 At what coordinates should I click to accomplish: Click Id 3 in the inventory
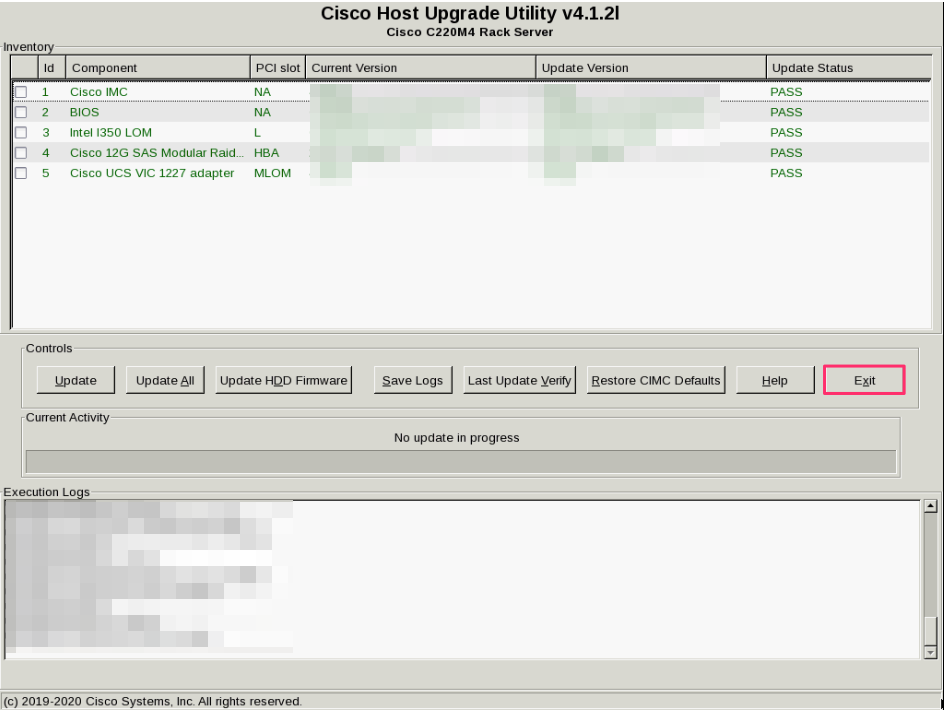pos(46,132)
